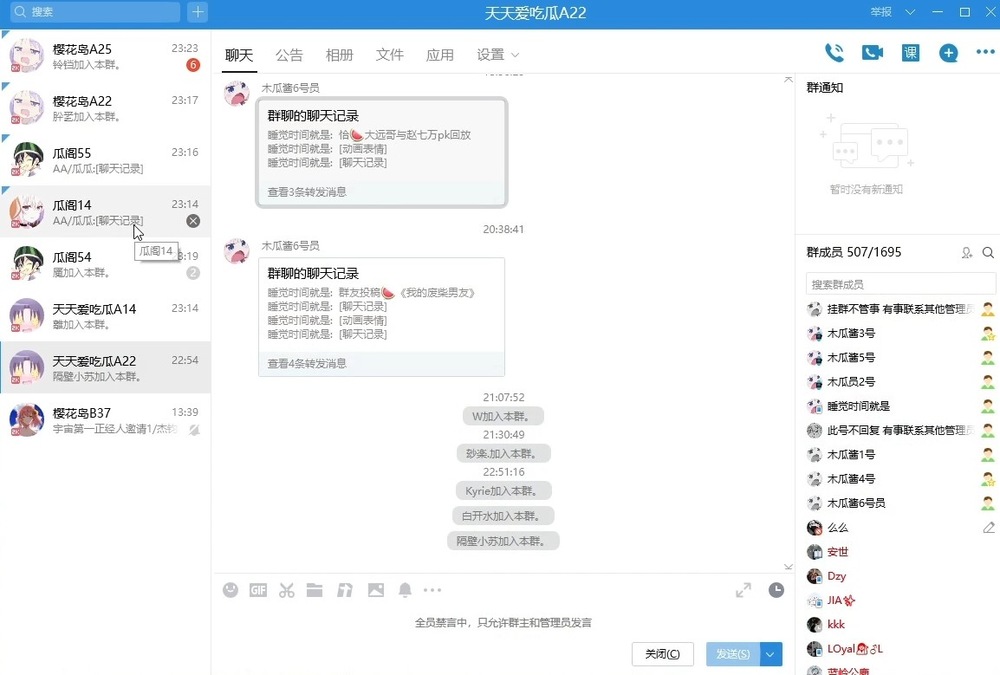Image resolution: width=1000 pixels, height=675 pixels.
Task: Click 举报 in the title bar
Action: point(881,12)
